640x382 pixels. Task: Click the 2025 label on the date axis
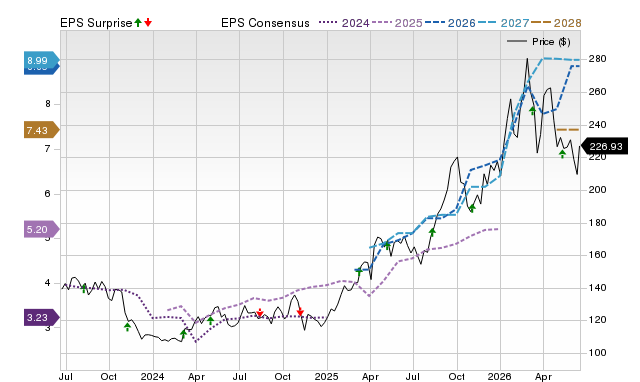[x=326, y=376]
